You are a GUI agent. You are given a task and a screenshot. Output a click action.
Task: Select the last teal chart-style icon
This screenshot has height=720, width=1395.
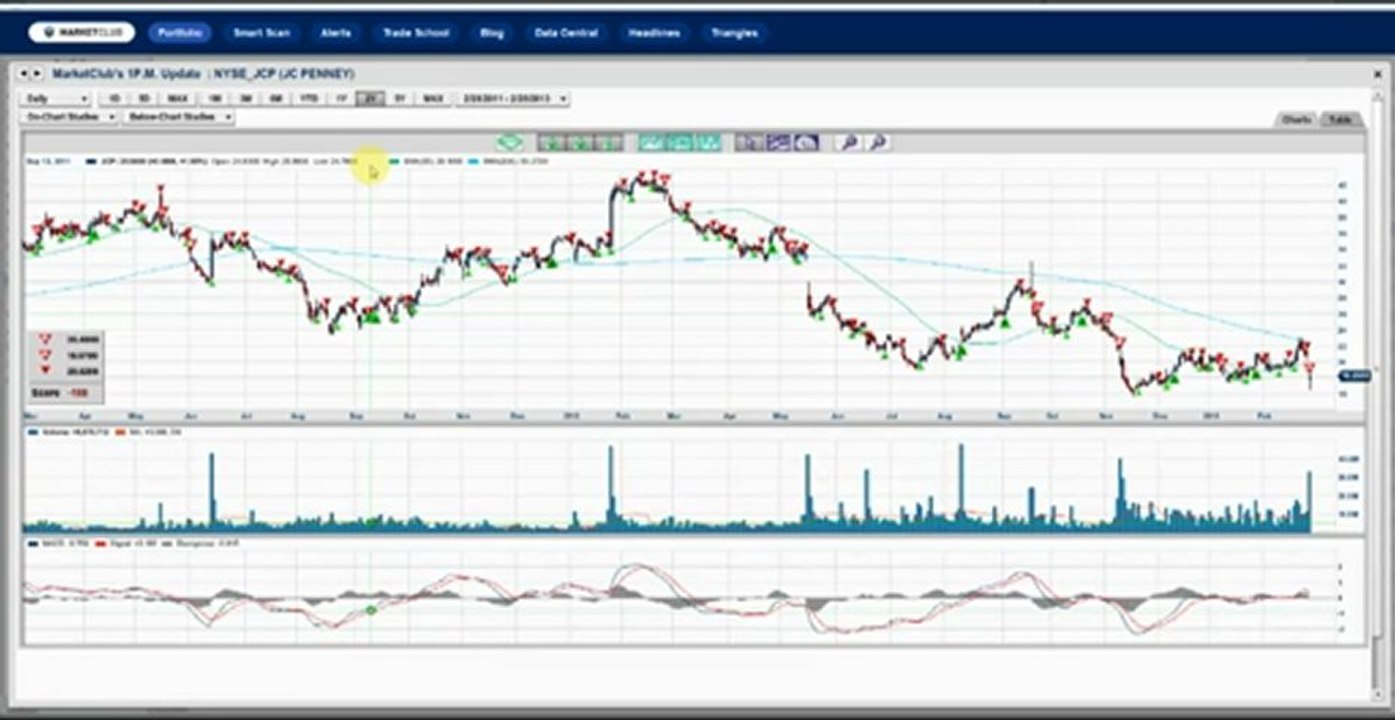click(708, 143)
